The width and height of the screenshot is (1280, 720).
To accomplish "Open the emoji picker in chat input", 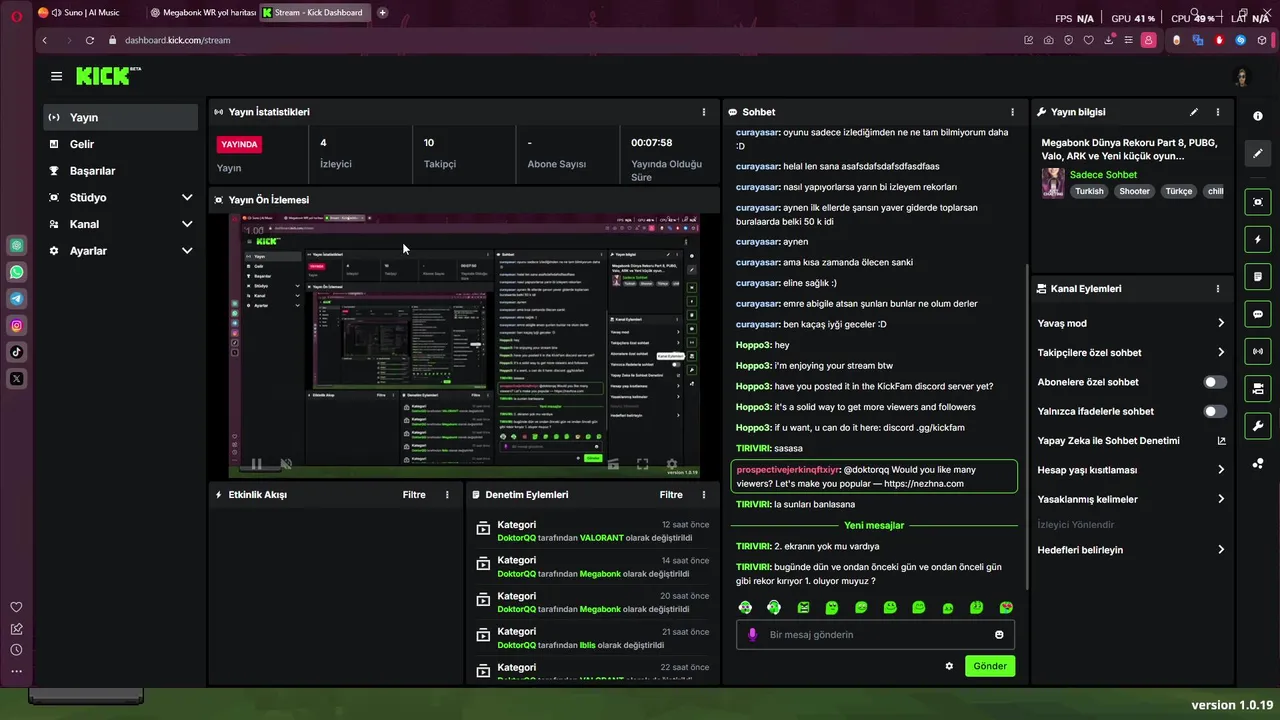I will (x=999, y=635).
